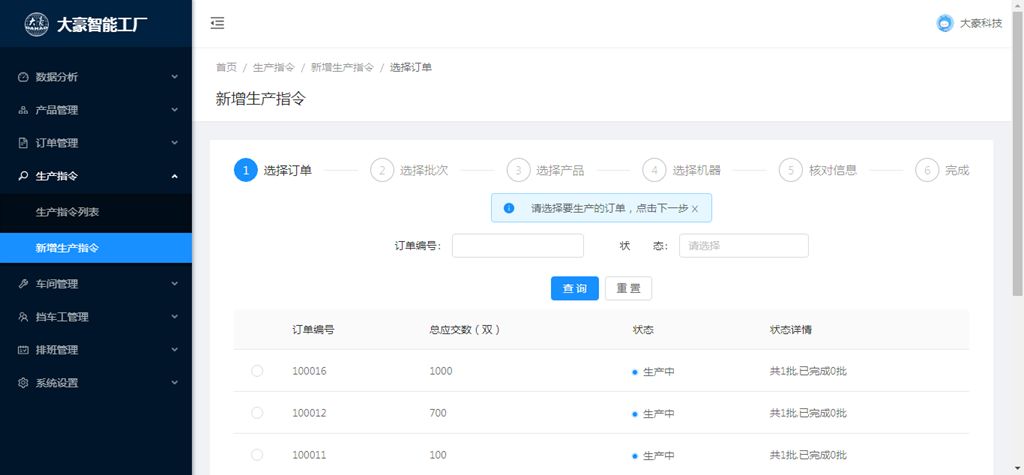Click the 产品管理 icon in sidebar
Image resolution: width=1024 pixels, height=475 pixels.
coord(23,110)
